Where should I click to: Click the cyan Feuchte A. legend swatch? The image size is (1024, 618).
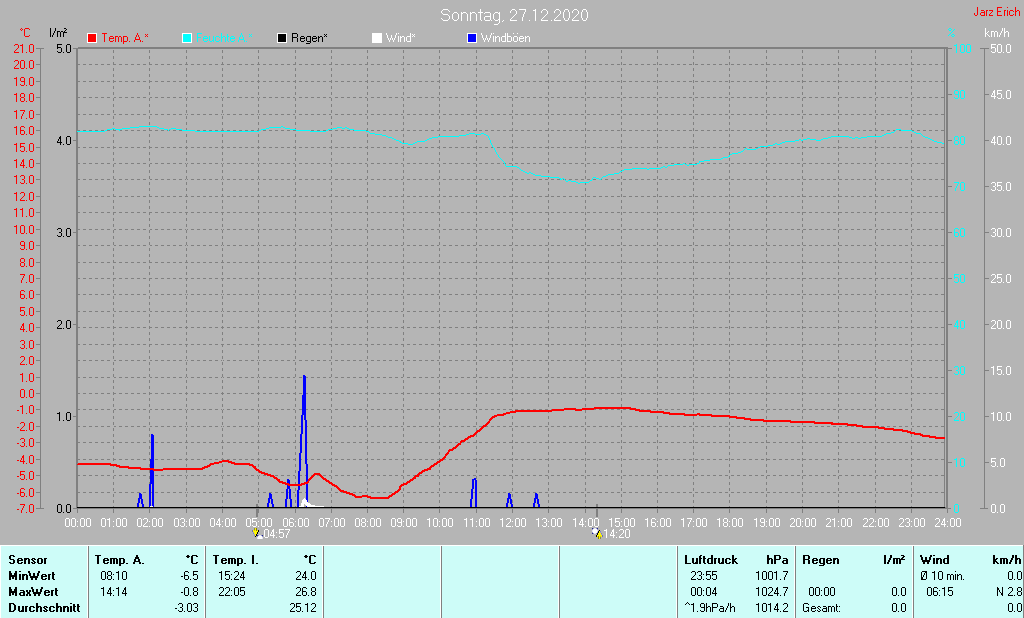coord(187,39)
